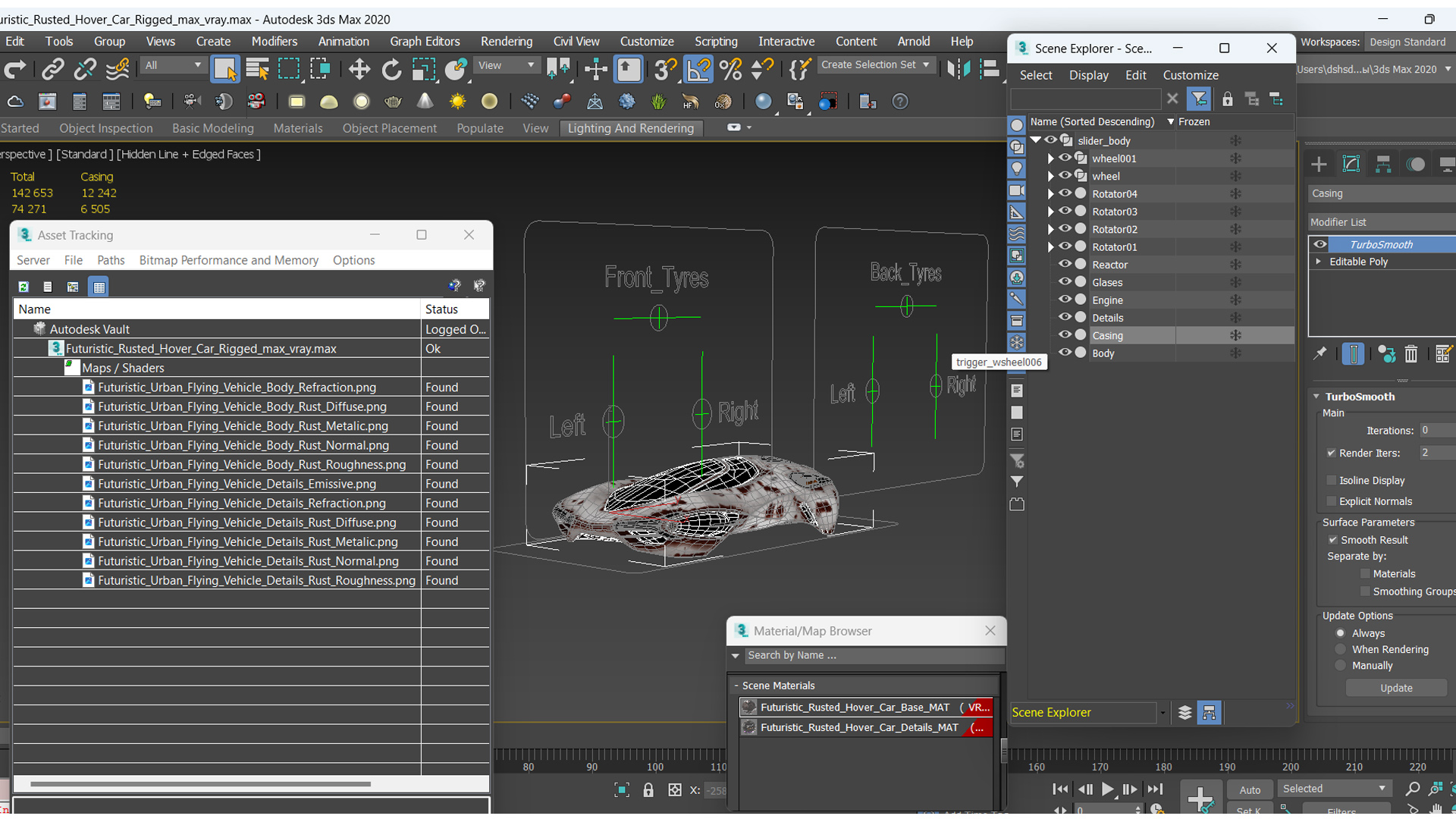Image resolution: width=1456 pixels, height=819 pixels.
Task: Click the Select Object tool icon
Action: (225, 68)
